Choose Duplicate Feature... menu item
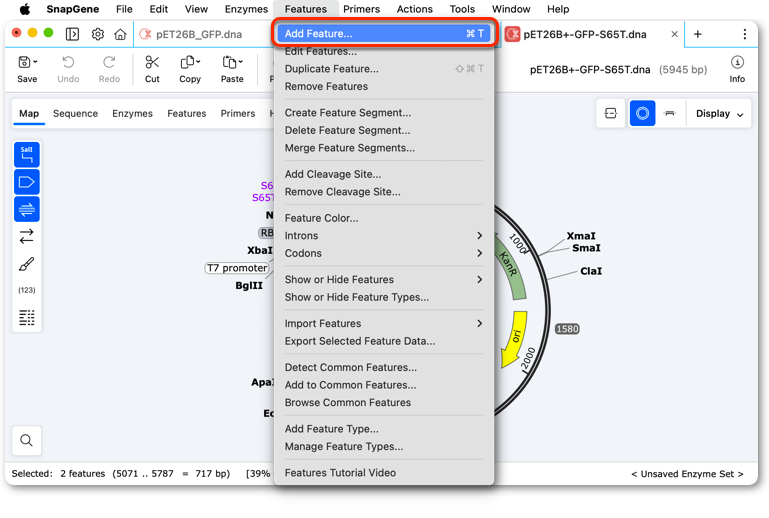This screenshot has width=769, height=518. coord(384,69)
